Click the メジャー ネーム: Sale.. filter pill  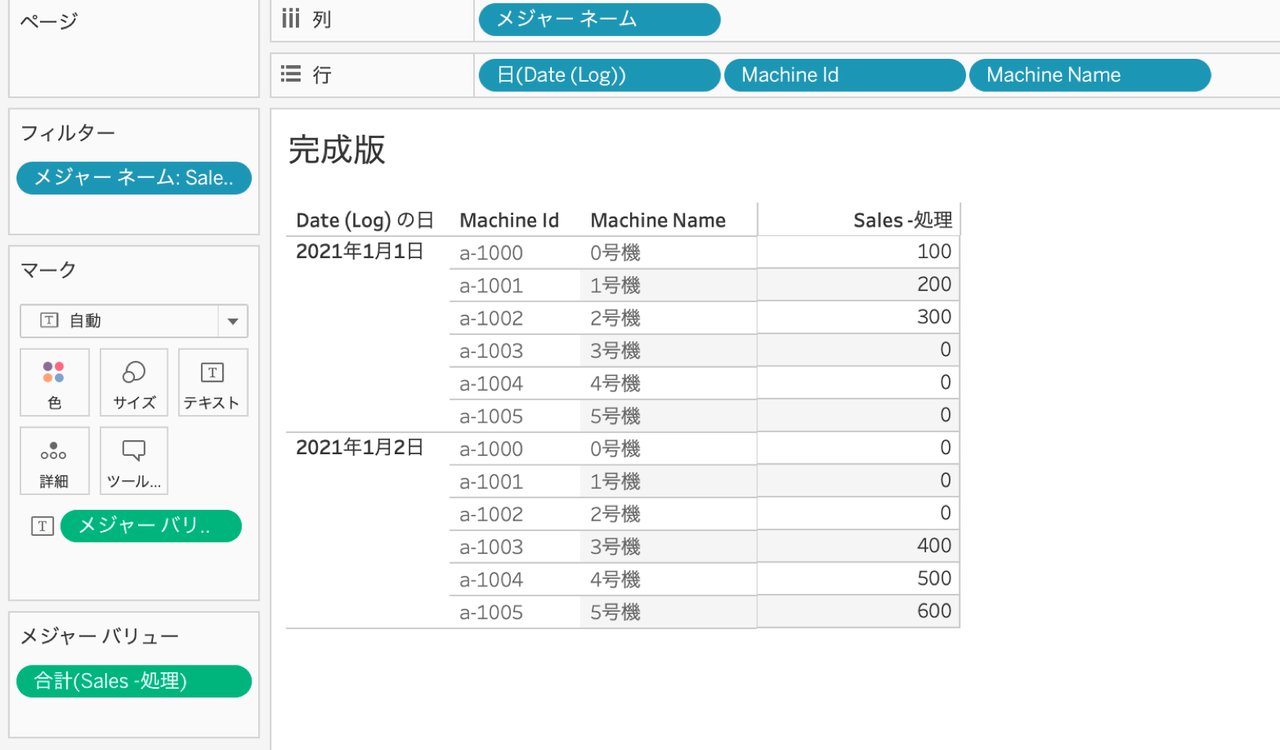point(134,178)
